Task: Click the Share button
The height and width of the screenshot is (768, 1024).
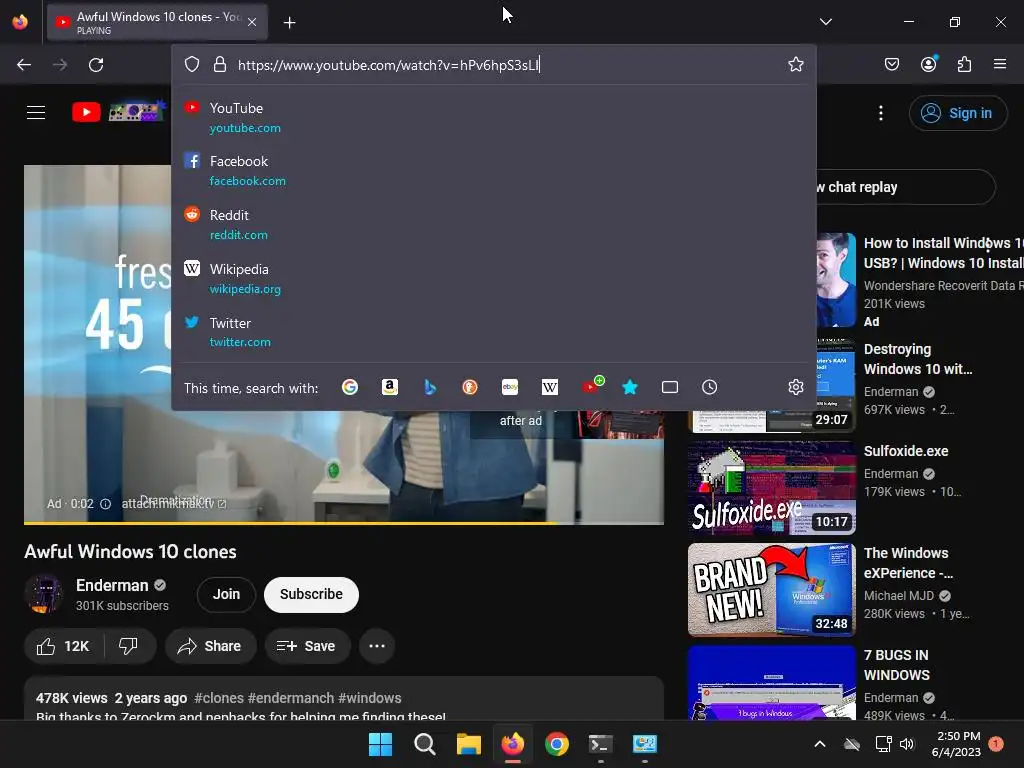Action: point(210,646)
